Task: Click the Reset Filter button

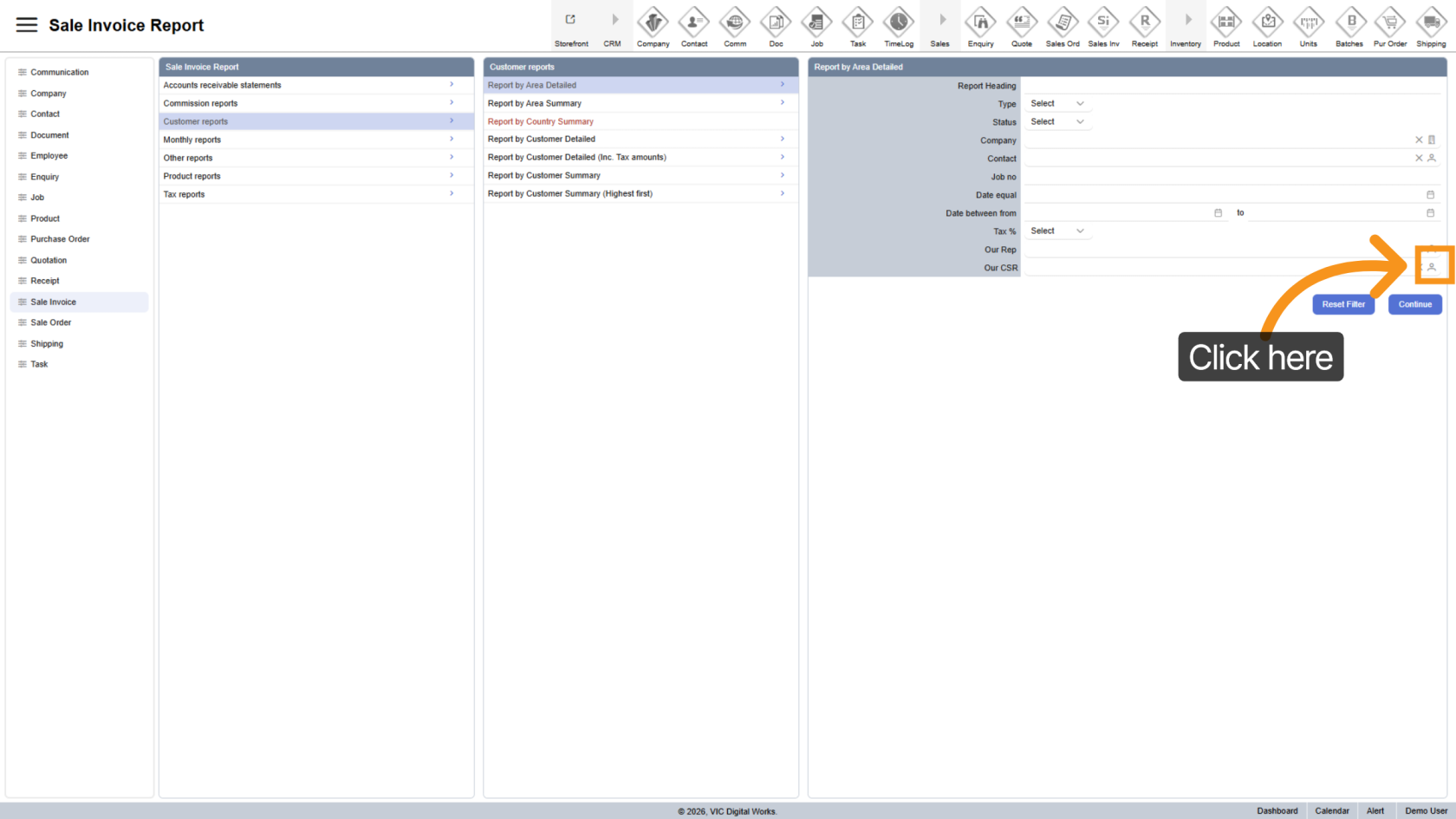Action: point(1342,304)
